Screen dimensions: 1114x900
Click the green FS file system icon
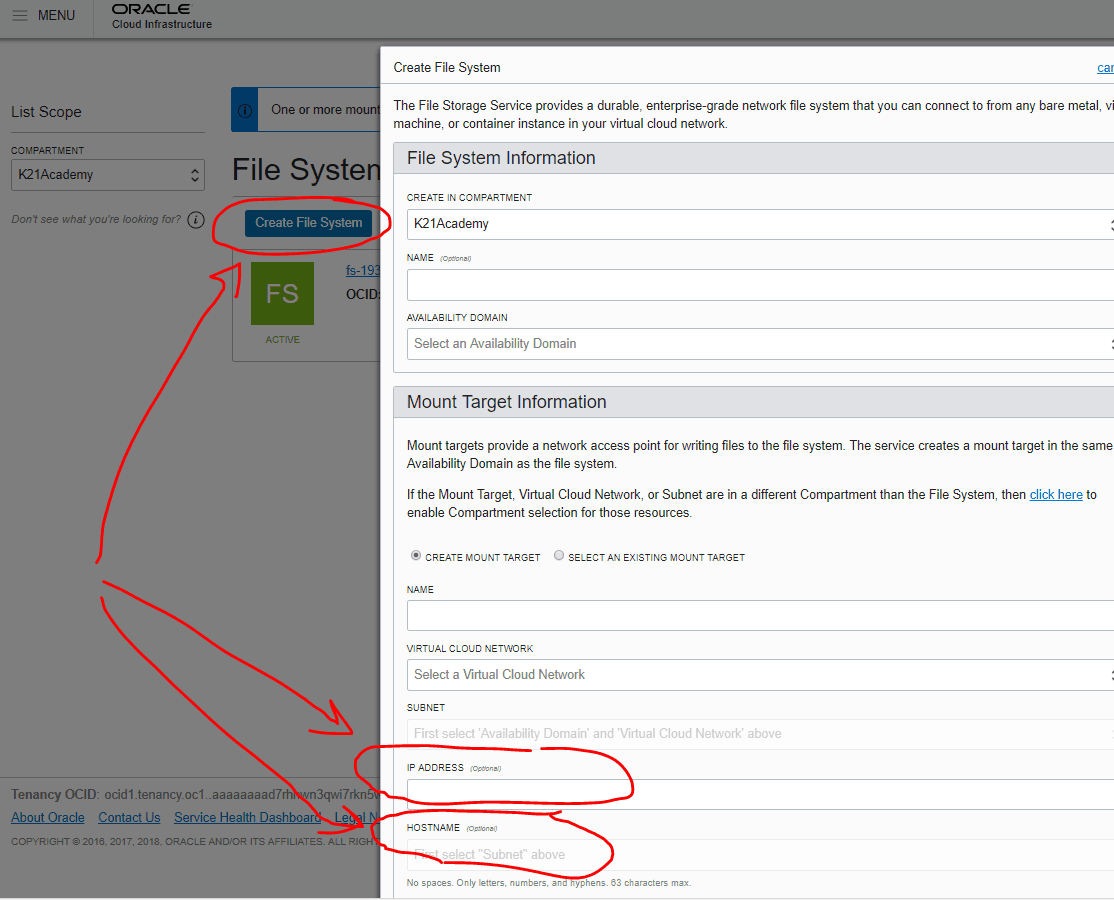pyautogui.click(x=282, y=293)
